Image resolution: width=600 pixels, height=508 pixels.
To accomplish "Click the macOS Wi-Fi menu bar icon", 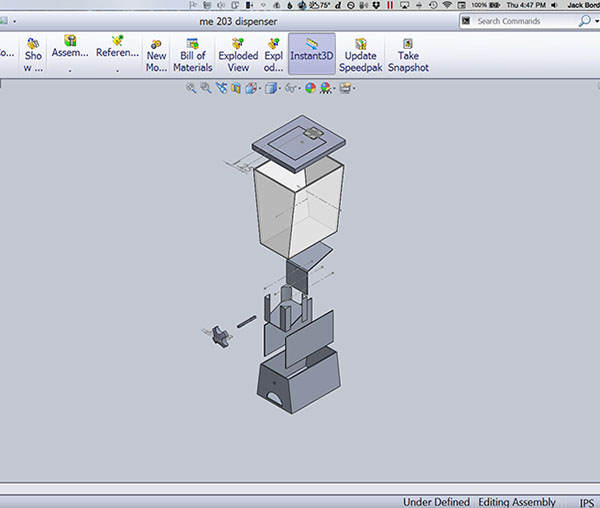I will point(446,5).
